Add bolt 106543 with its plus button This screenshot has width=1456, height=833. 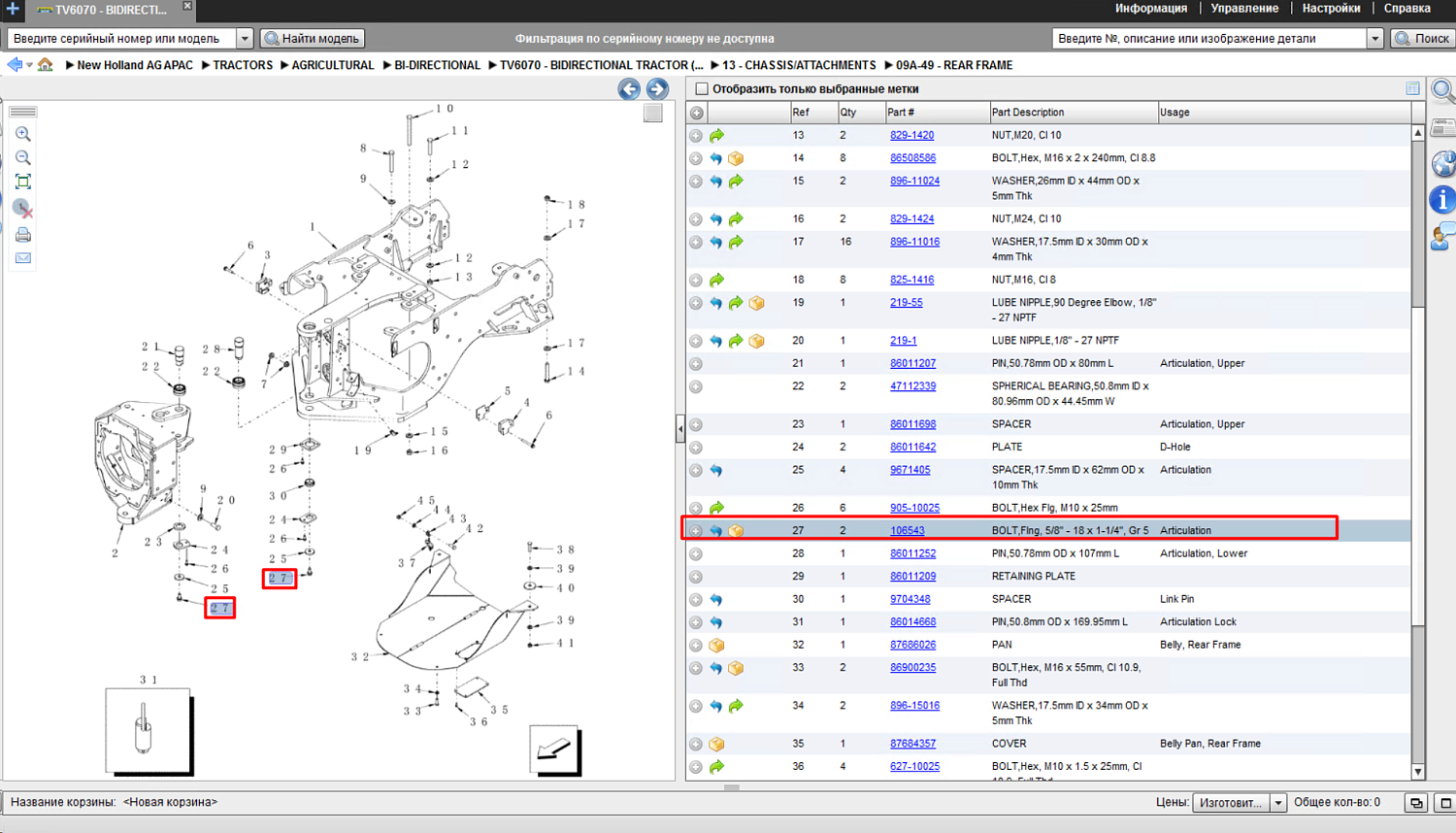tap(696, 531)
